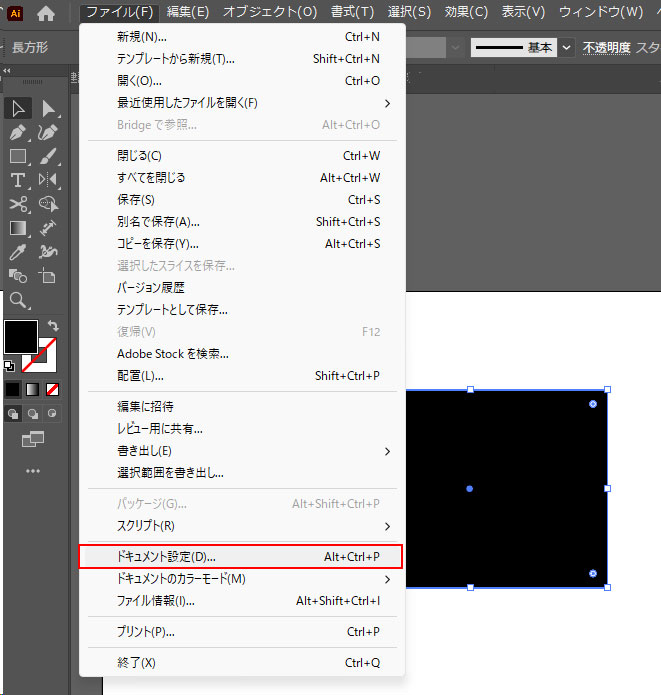This screenshot has width=661, height=695.
Task: Select the Artboard tool
Action: click(48, 276)
